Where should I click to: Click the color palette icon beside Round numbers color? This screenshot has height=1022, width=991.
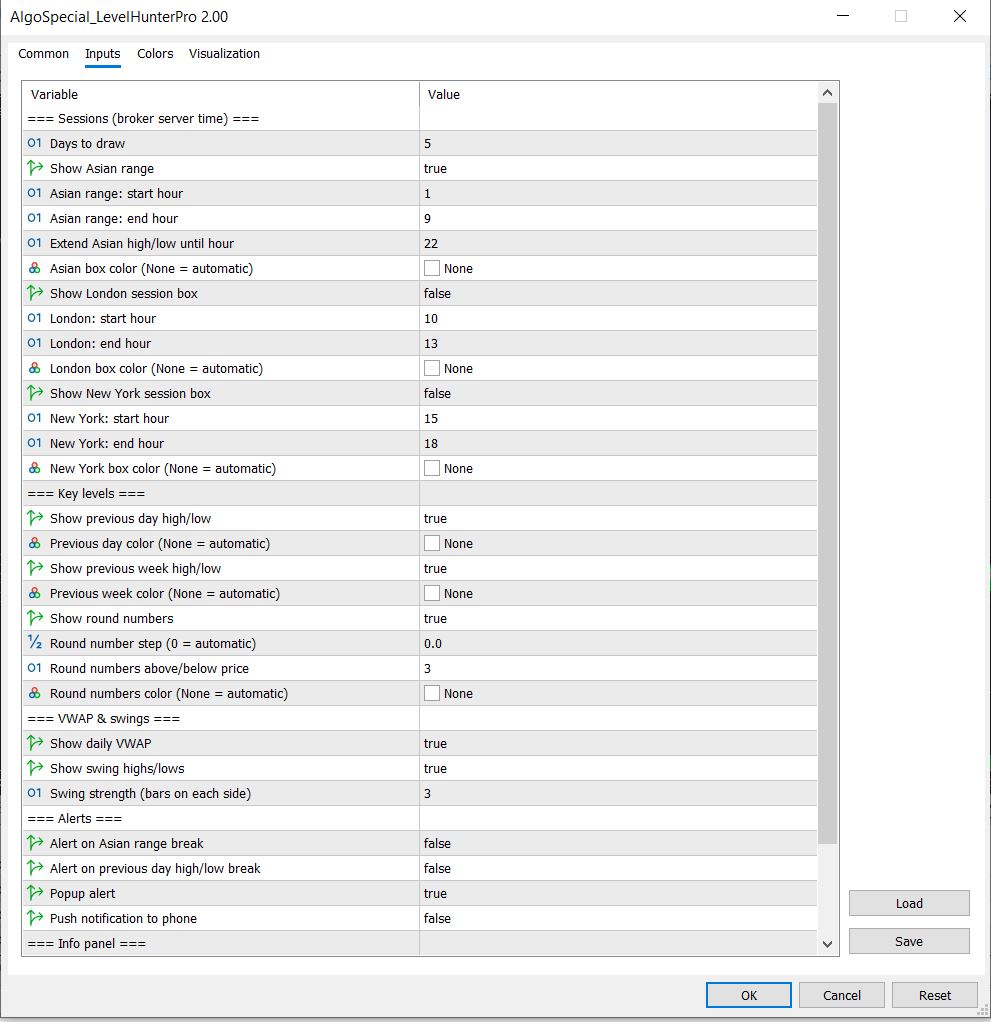click(35, 694)
